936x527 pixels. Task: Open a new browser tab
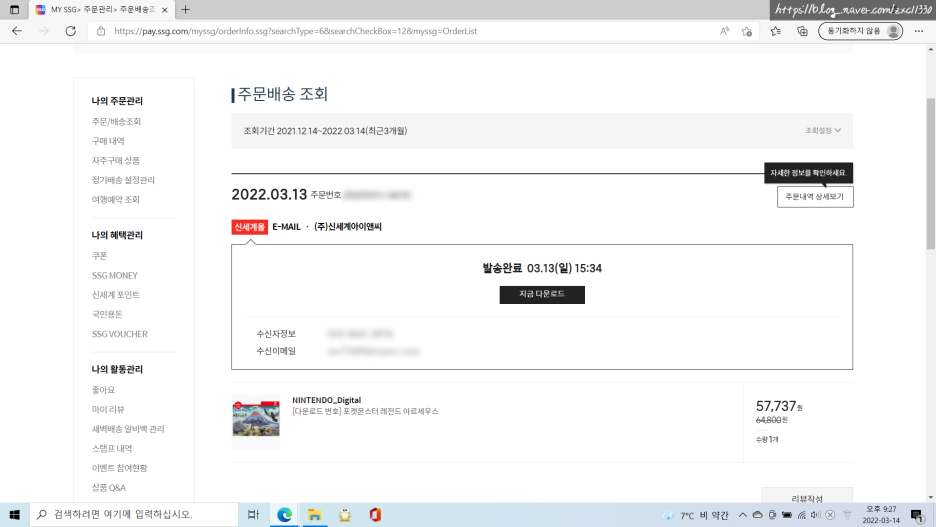coord(186,10)
